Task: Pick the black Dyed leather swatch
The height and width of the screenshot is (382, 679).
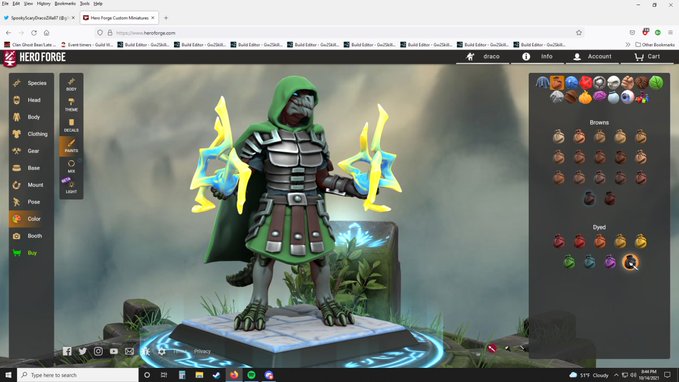Action: pos(630,262)
